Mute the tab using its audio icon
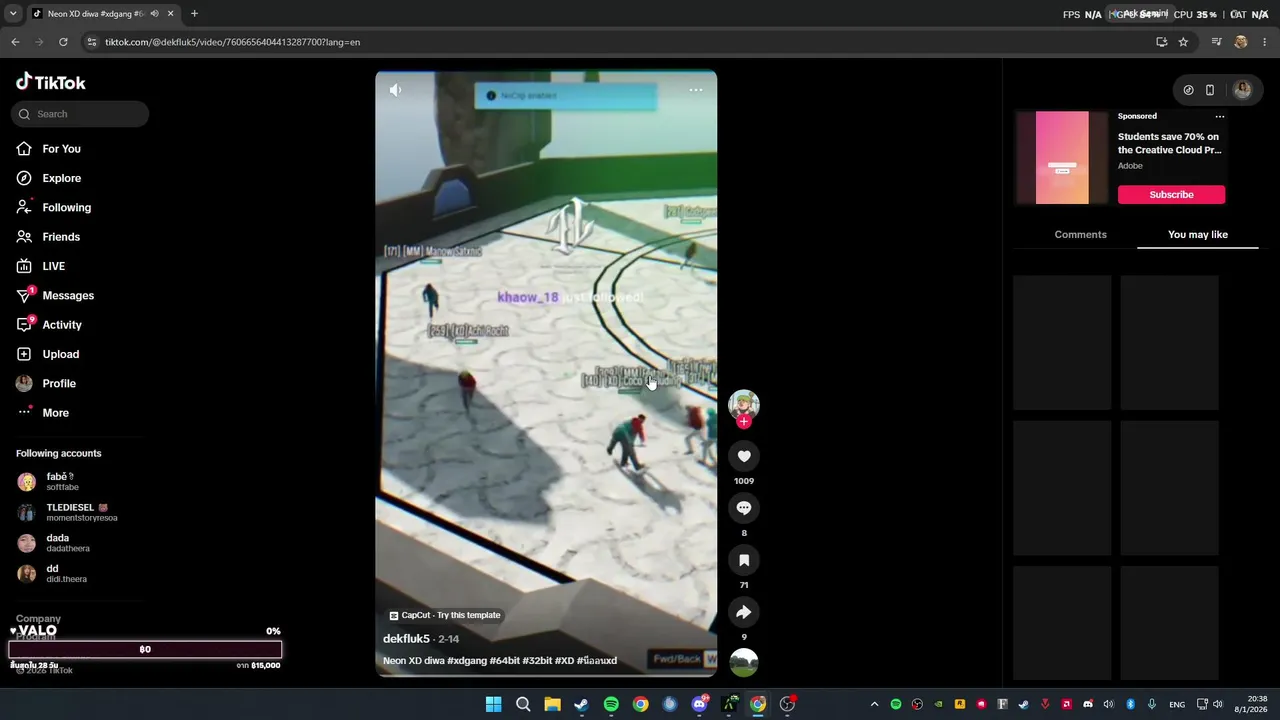1280x720 pixels. [154, 14]
